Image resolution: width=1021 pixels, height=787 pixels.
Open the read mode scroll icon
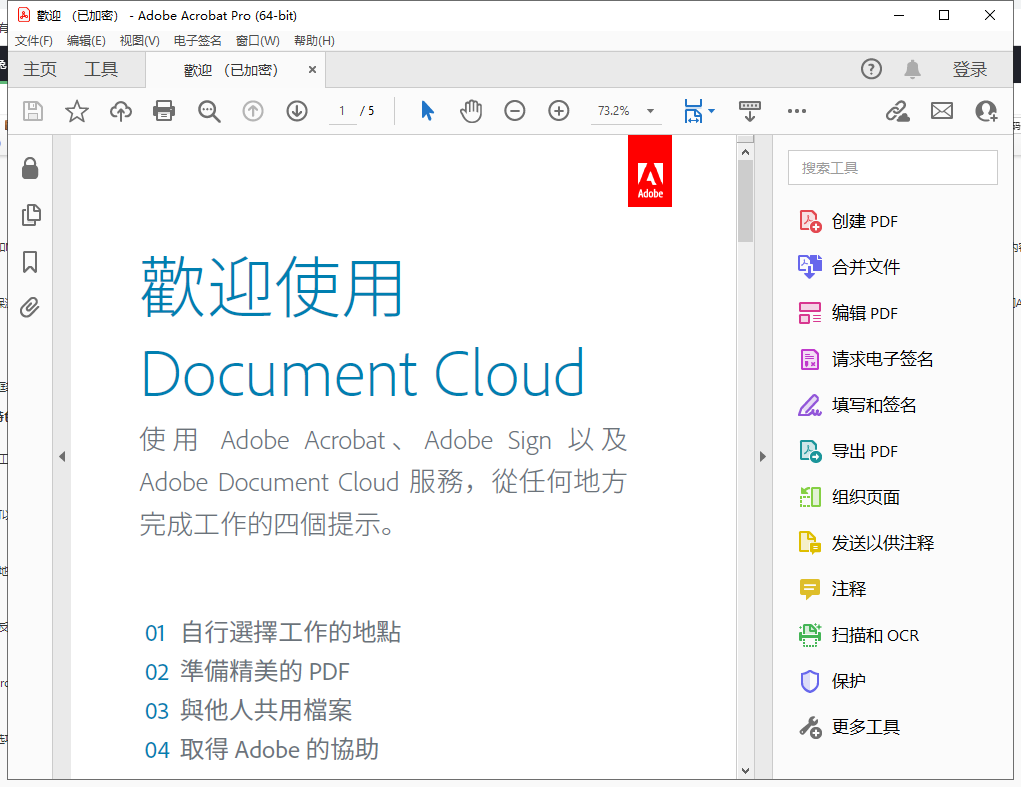click(749, 111)
